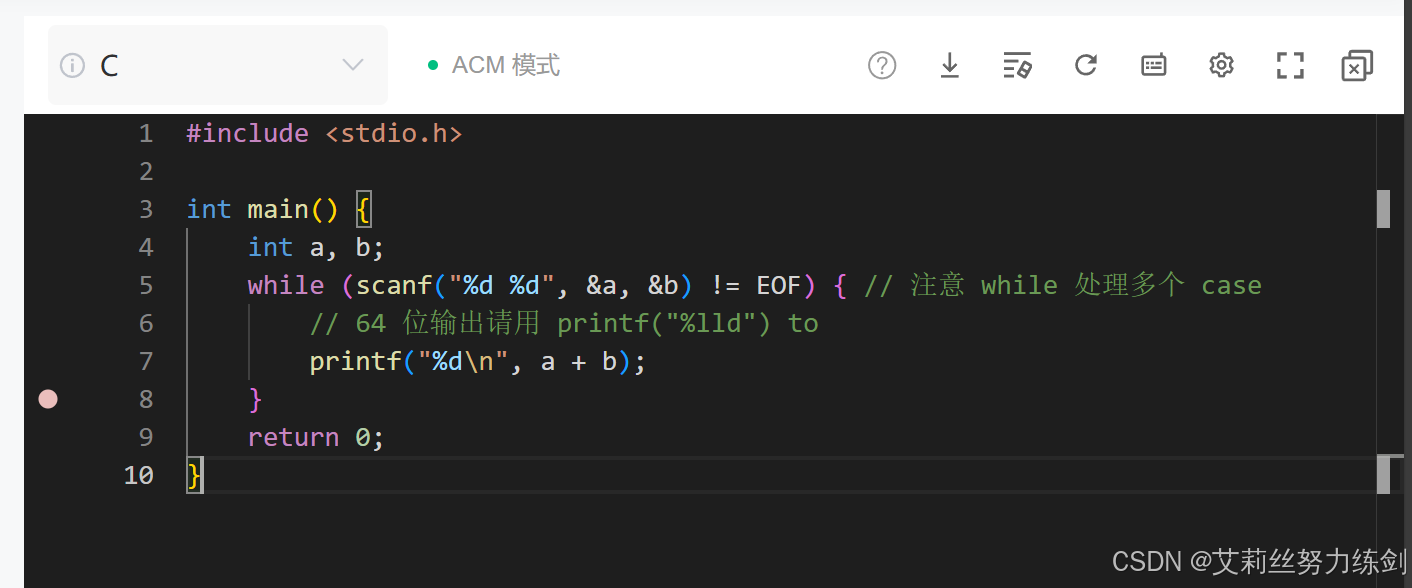Open the keyboard shortcuts icon
The image size is (1412, 588).
(1154, 65)
